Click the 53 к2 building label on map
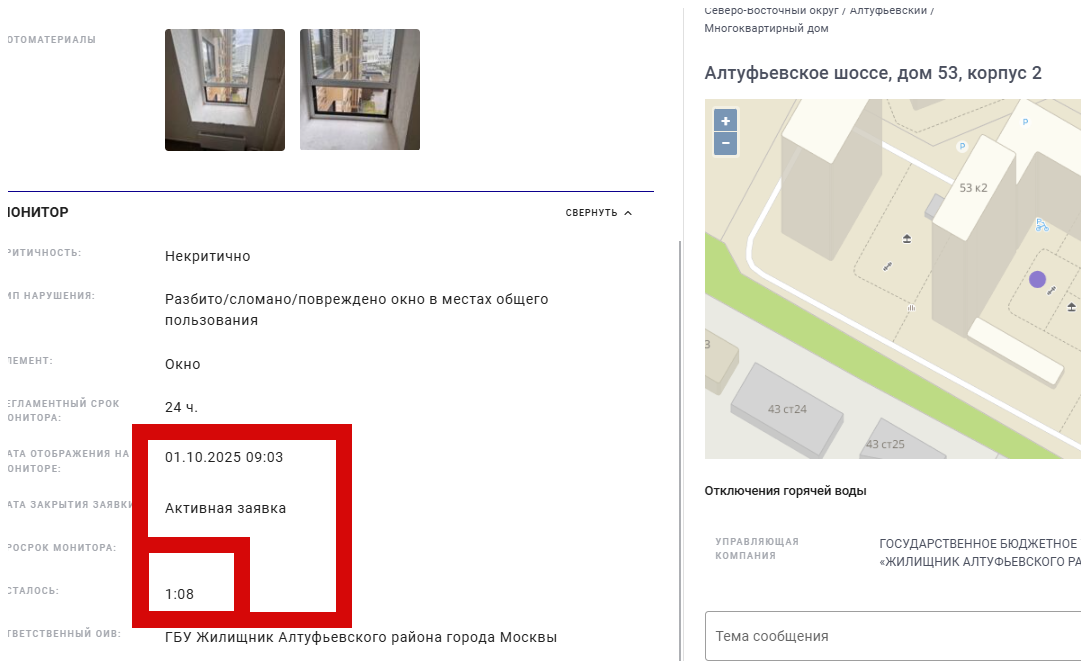The image size is (1081, 661). (x=973, y=187)
